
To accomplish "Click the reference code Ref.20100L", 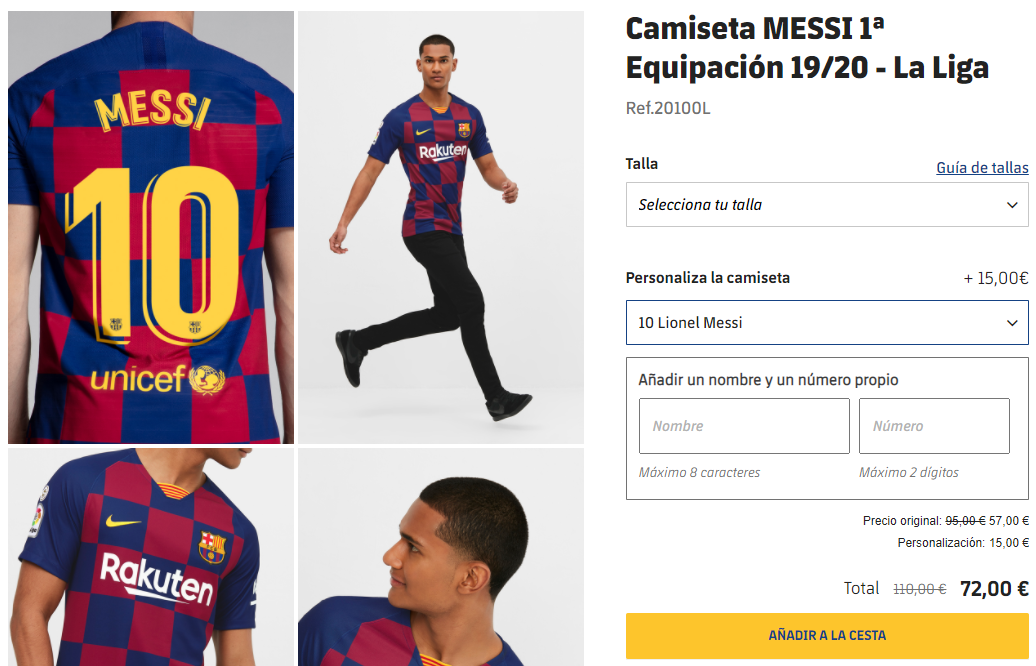I will coord(668,108).
